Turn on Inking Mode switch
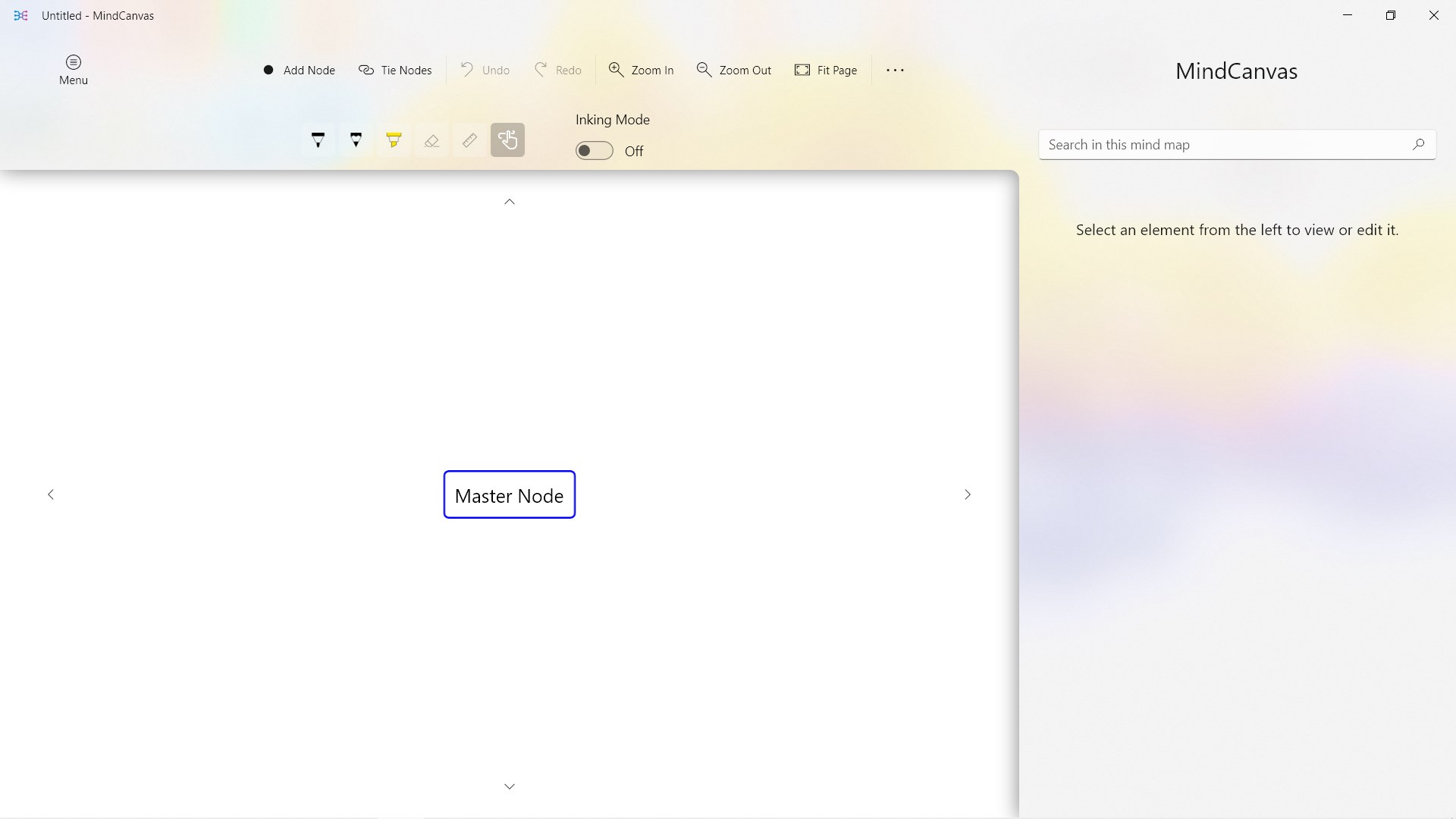Image resolution: width=1456 pixels, height=819 pixels. 594,151
